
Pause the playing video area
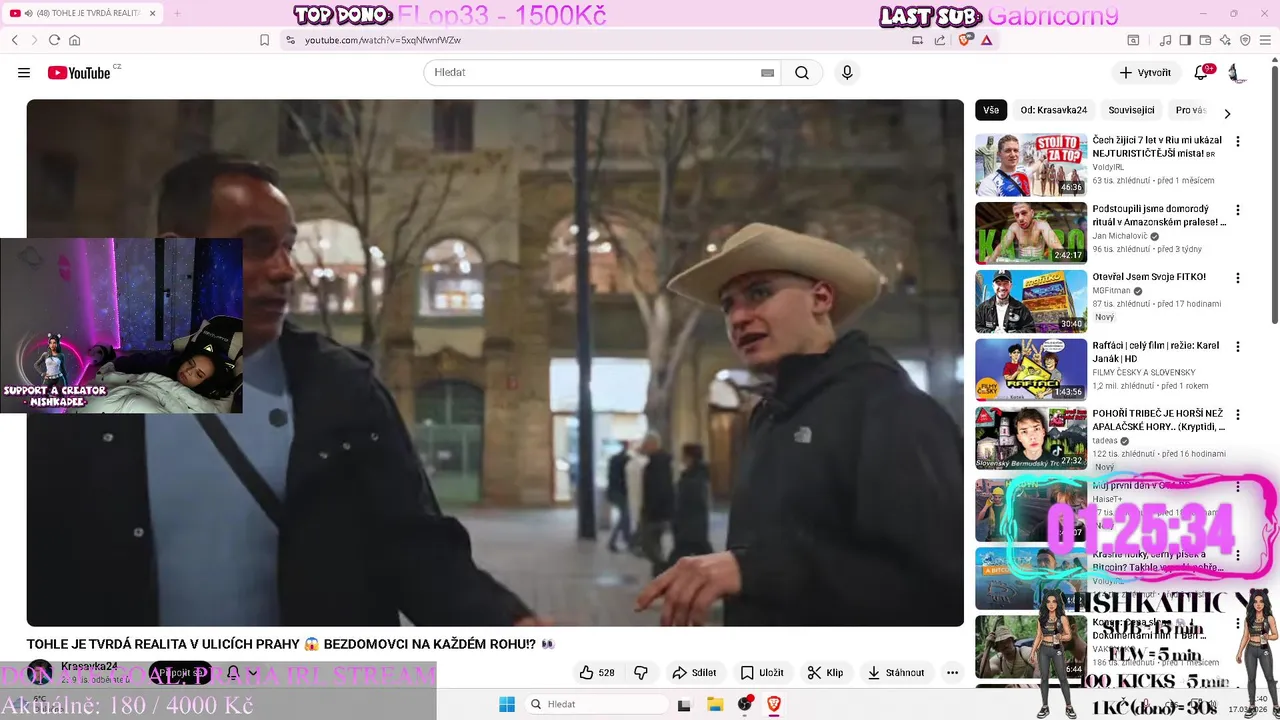pyautogui.click(x=495, y=363)
